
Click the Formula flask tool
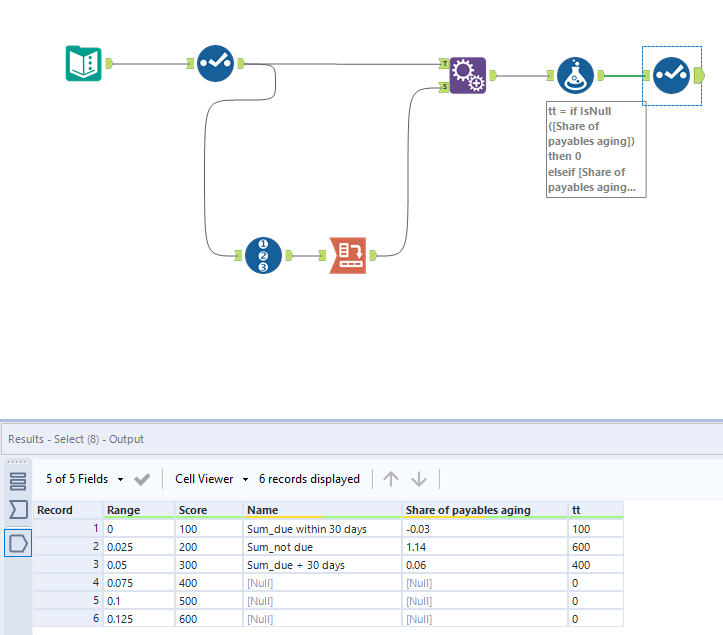pos(575,75)
